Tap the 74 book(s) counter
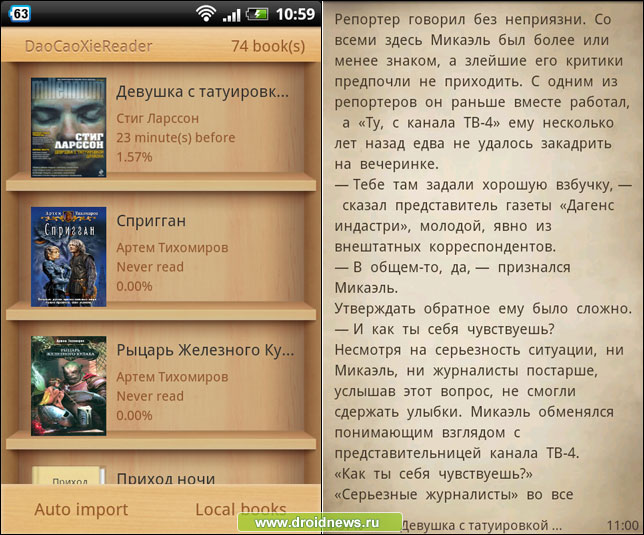This screenshot has width=644, height=535. [x=268, y=46]
